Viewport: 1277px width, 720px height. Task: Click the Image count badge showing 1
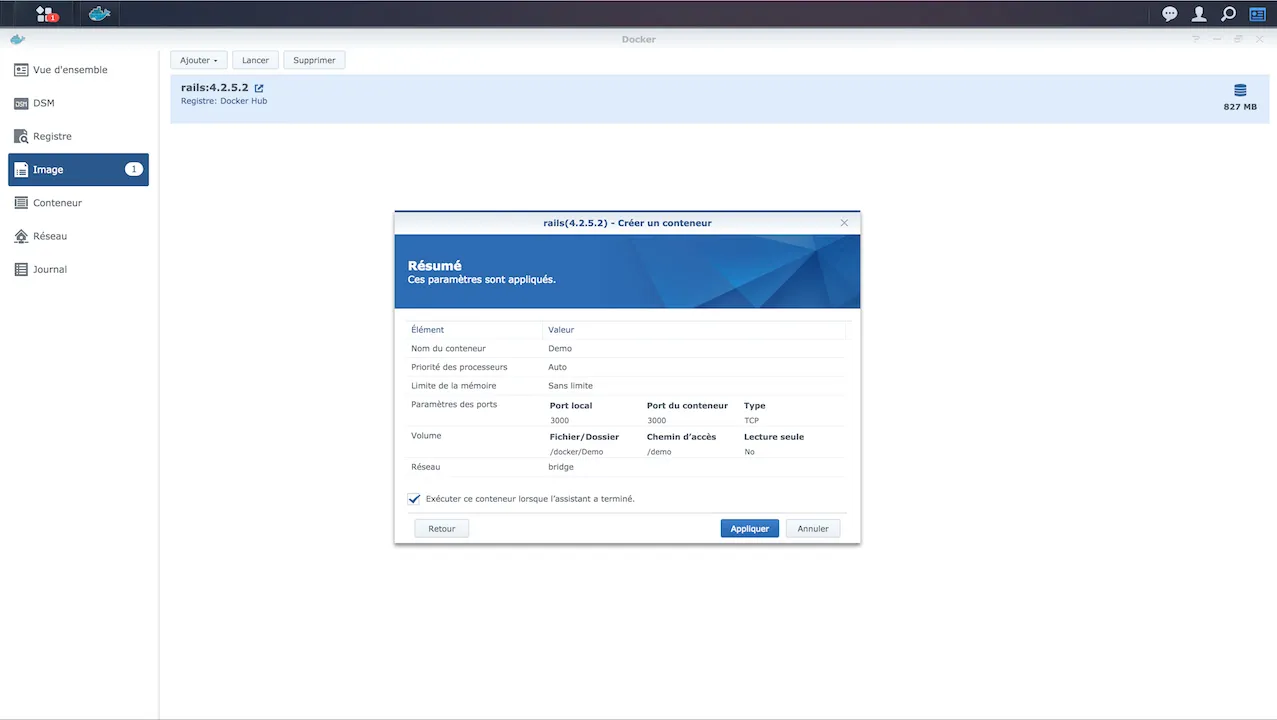[133, 170]
